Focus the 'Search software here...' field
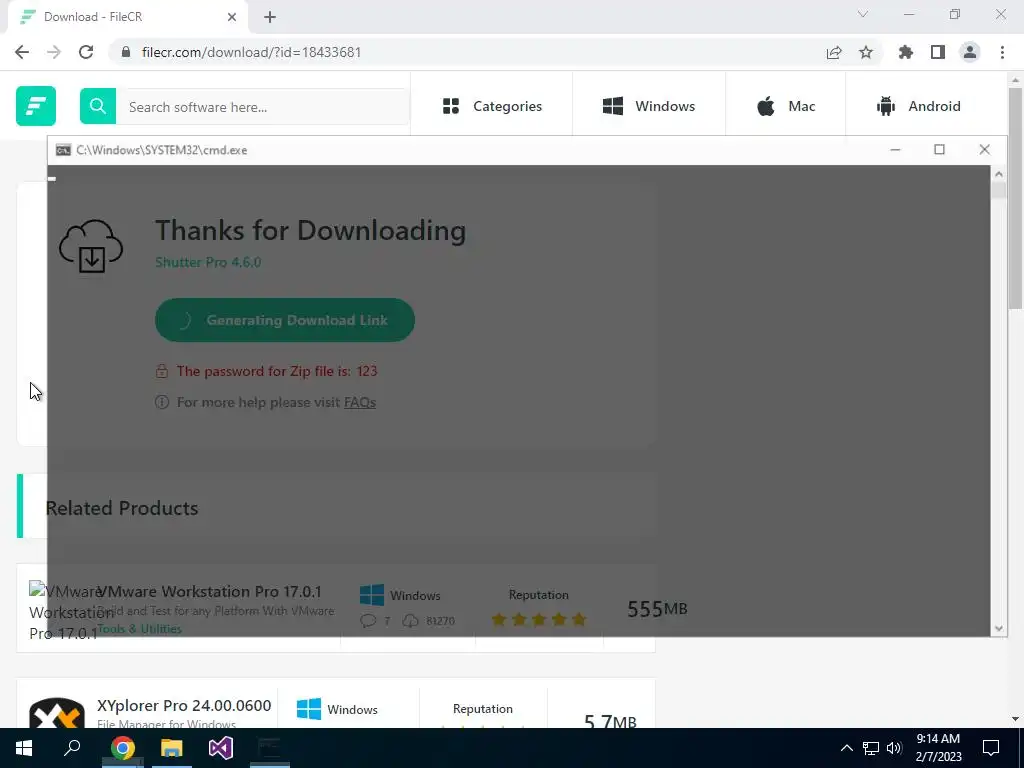Image resolution: width=1024 pixels, height=768 pixels. click(x=263, y=106)
